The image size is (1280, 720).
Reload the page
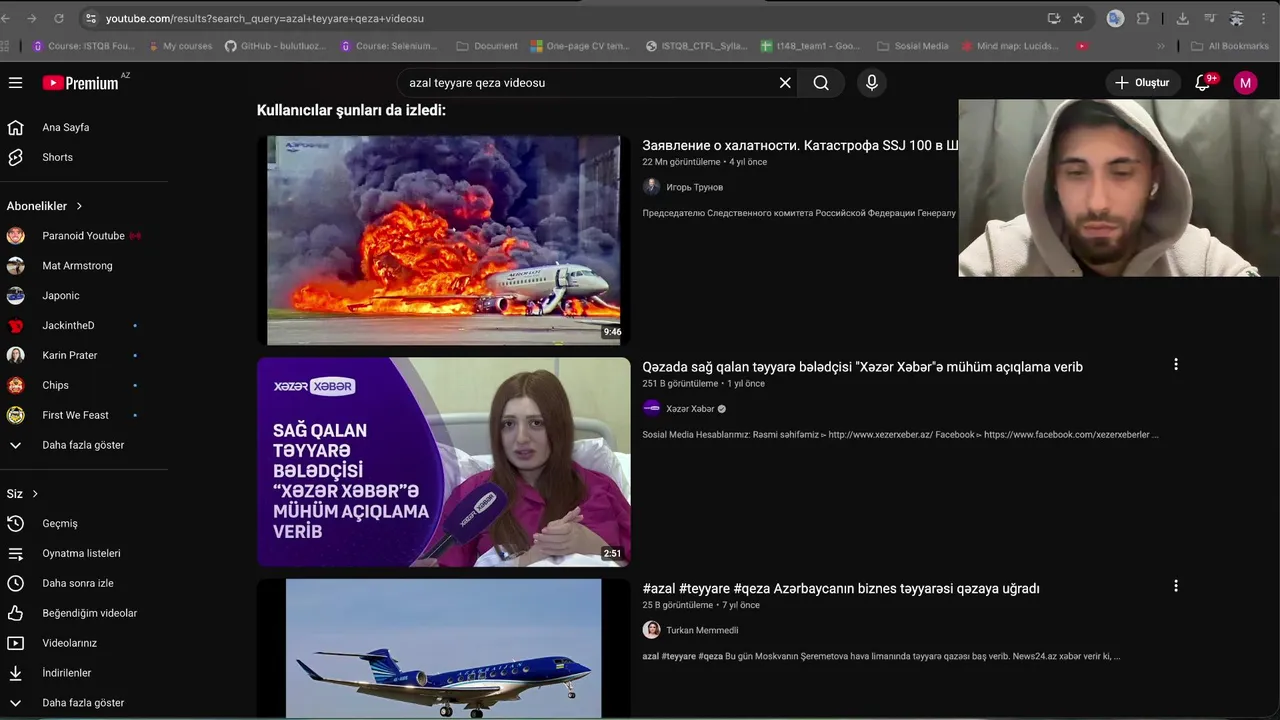pos(59,18)
